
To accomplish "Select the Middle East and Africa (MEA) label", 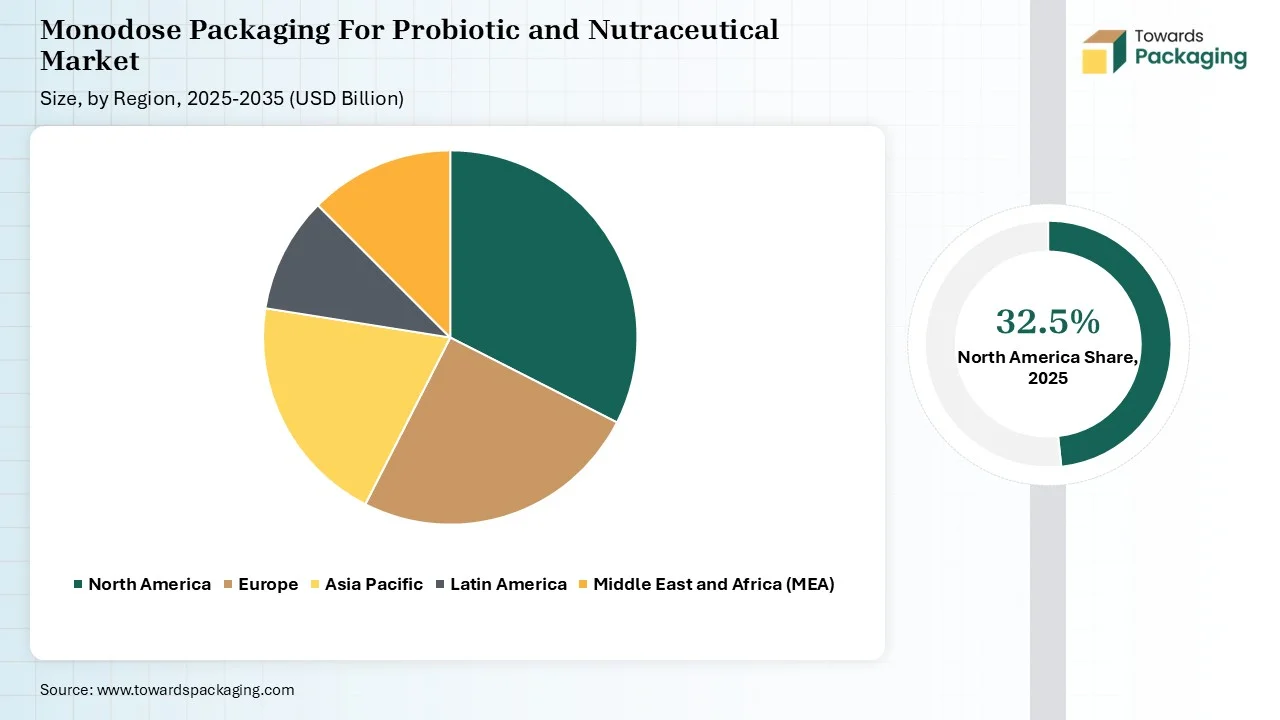I will pos(713,584).
